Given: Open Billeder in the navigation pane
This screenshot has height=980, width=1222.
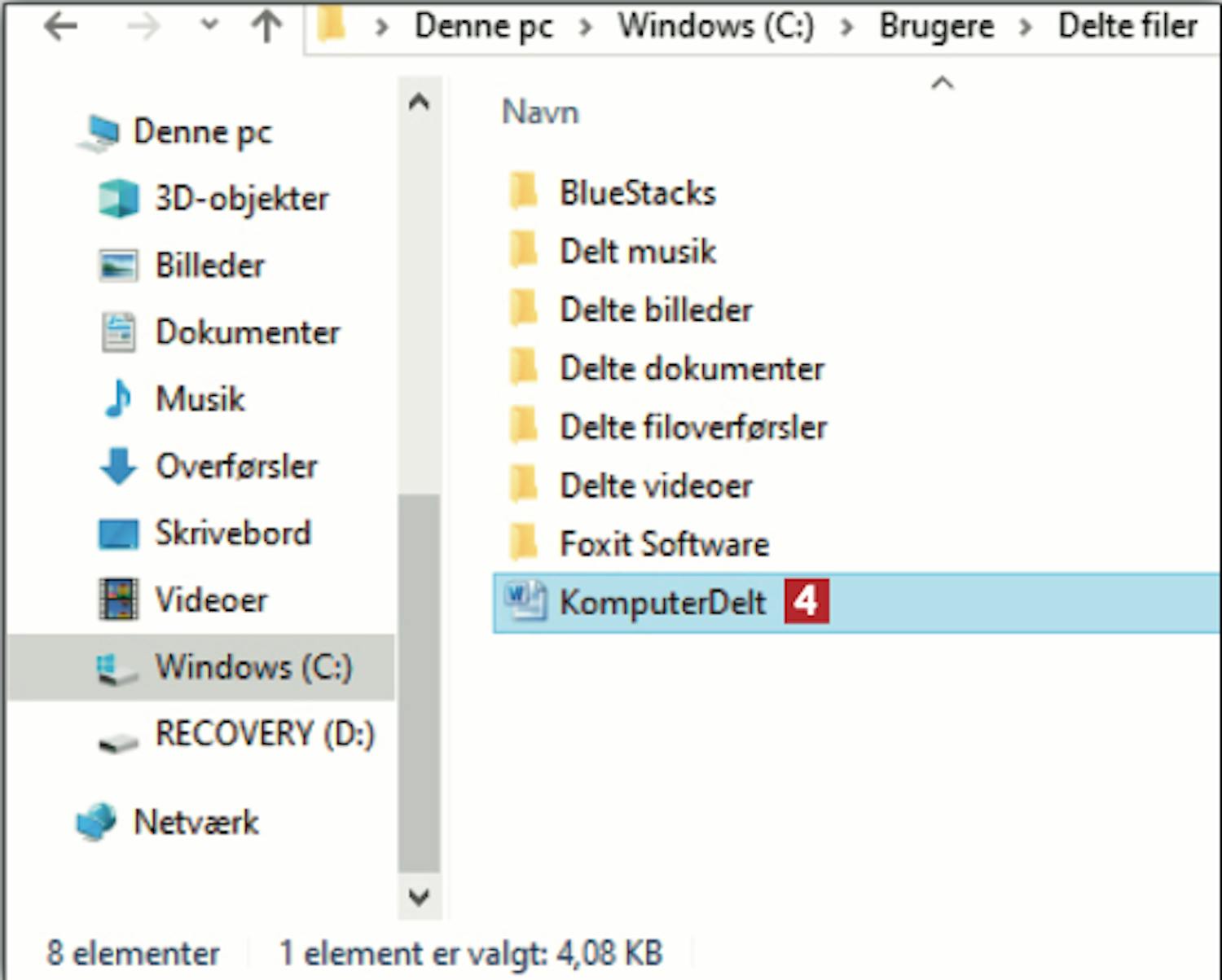Looking at the screenshot, I should tap(209, 266).
